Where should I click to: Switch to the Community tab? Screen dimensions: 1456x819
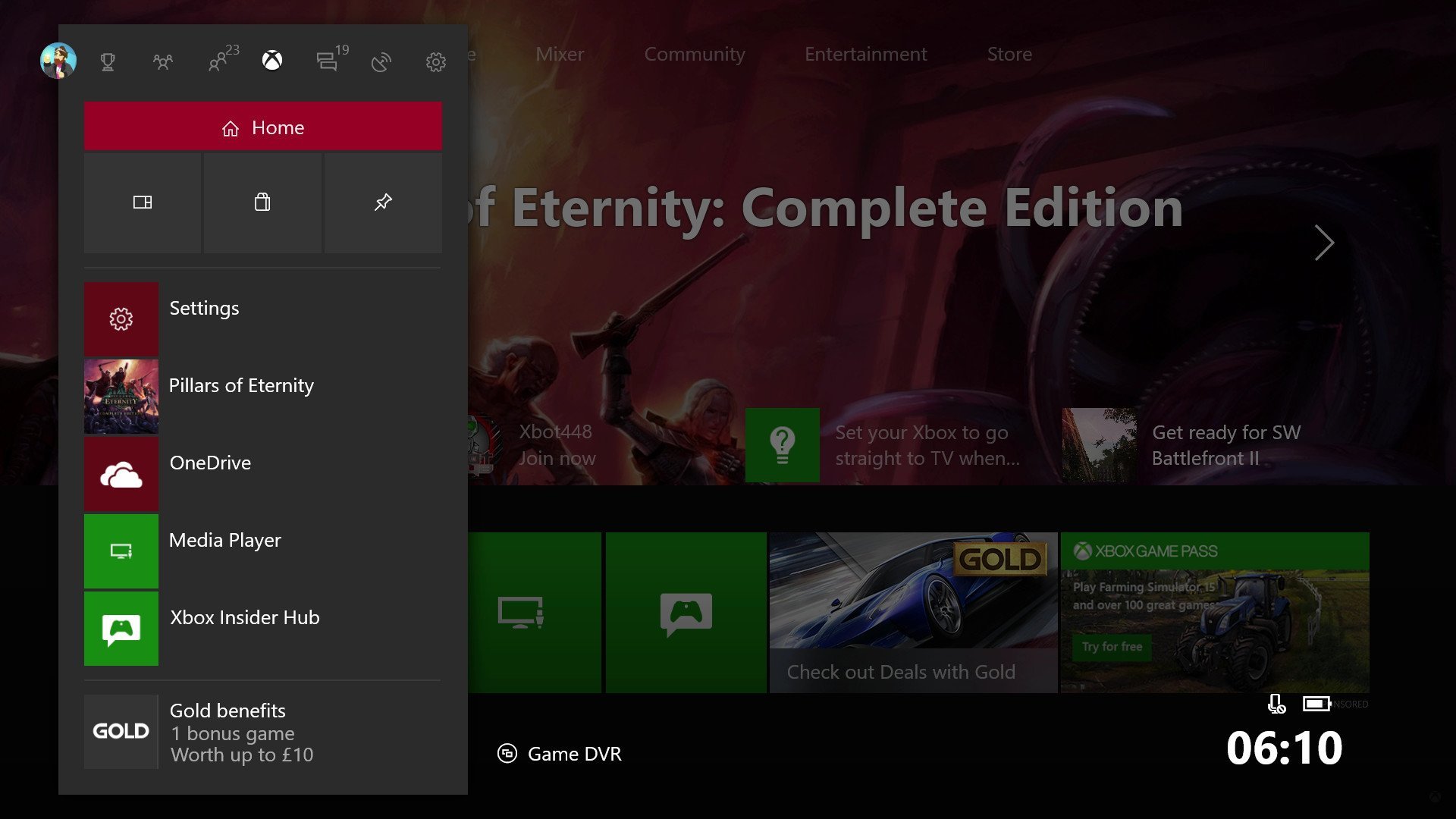pos(695,54)
